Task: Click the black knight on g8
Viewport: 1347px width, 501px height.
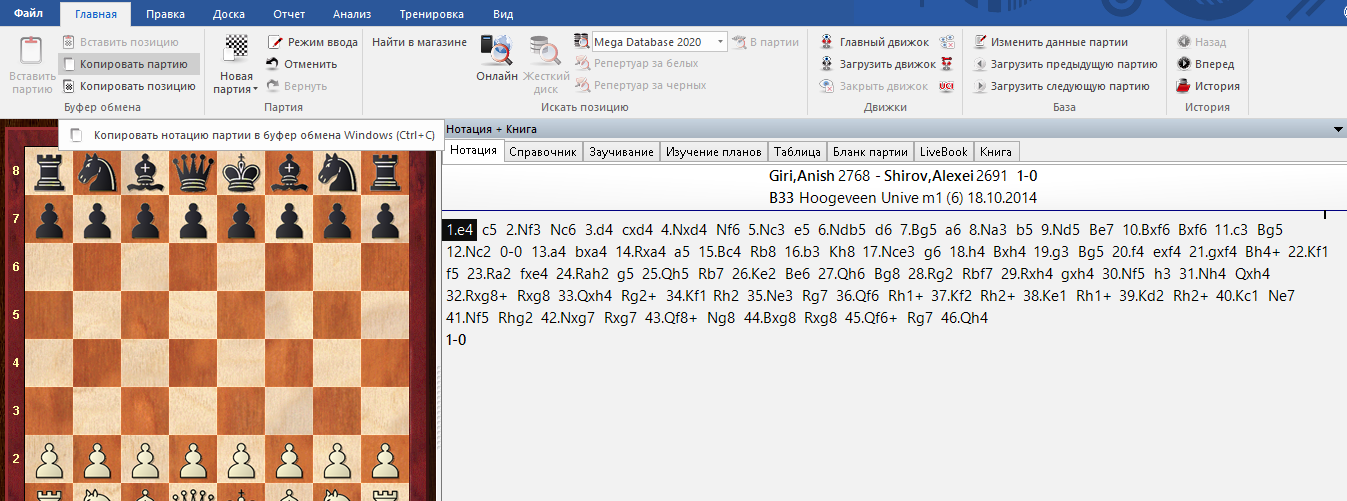Action: click(337, 171)
